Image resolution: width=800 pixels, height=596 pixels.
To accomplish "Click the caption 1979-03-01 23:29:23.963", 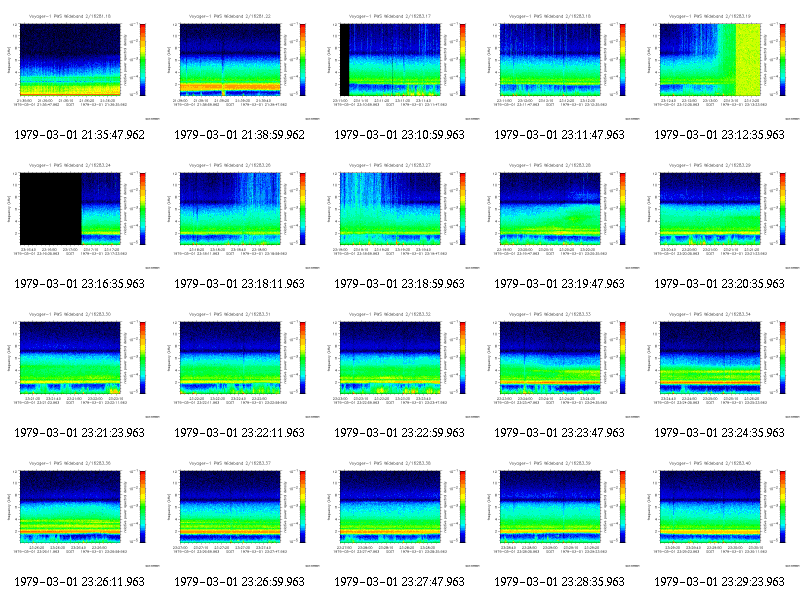I will point(719,582).
